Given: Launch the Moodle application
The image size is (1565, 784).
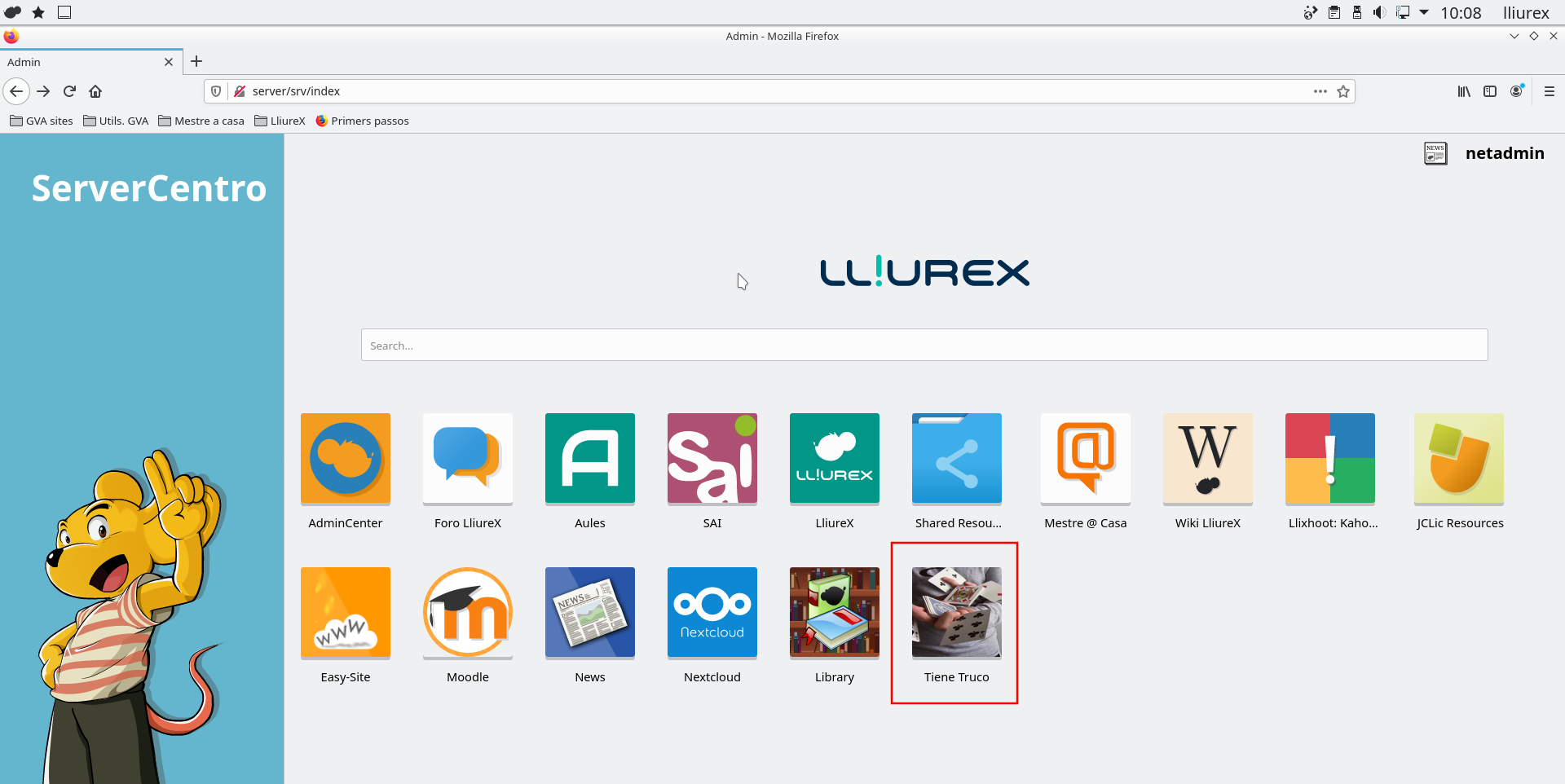Looking at the screenshot, I should point(467,612).
